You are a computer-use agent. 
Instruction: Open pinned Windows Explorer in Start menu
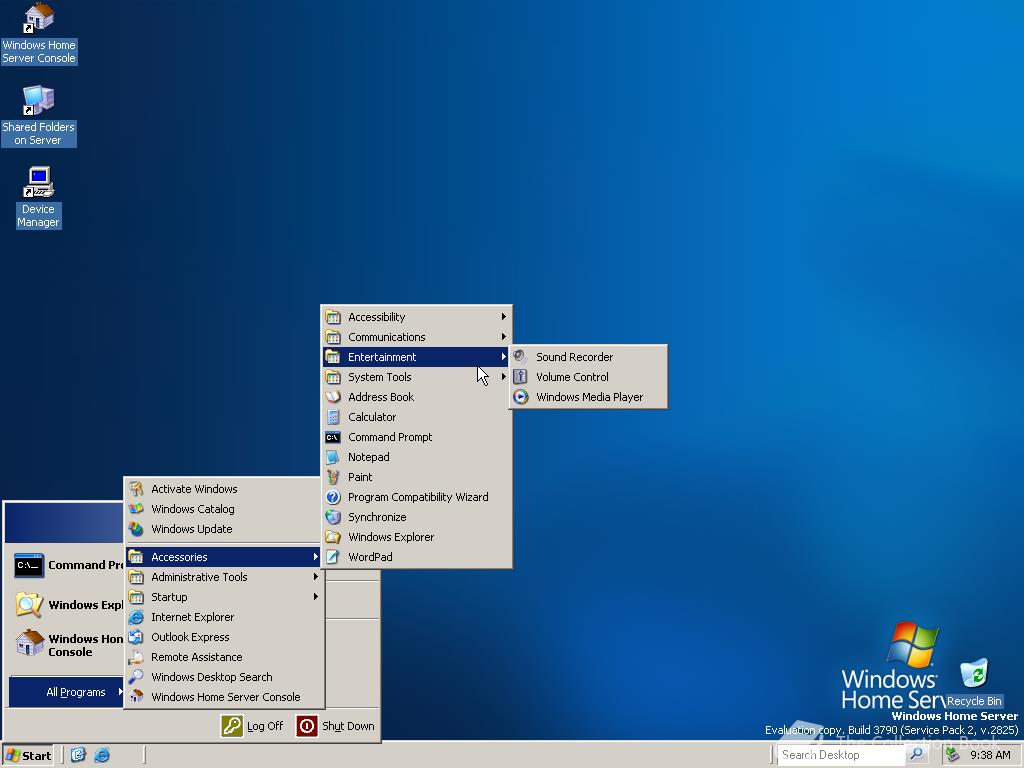(67, 605)
